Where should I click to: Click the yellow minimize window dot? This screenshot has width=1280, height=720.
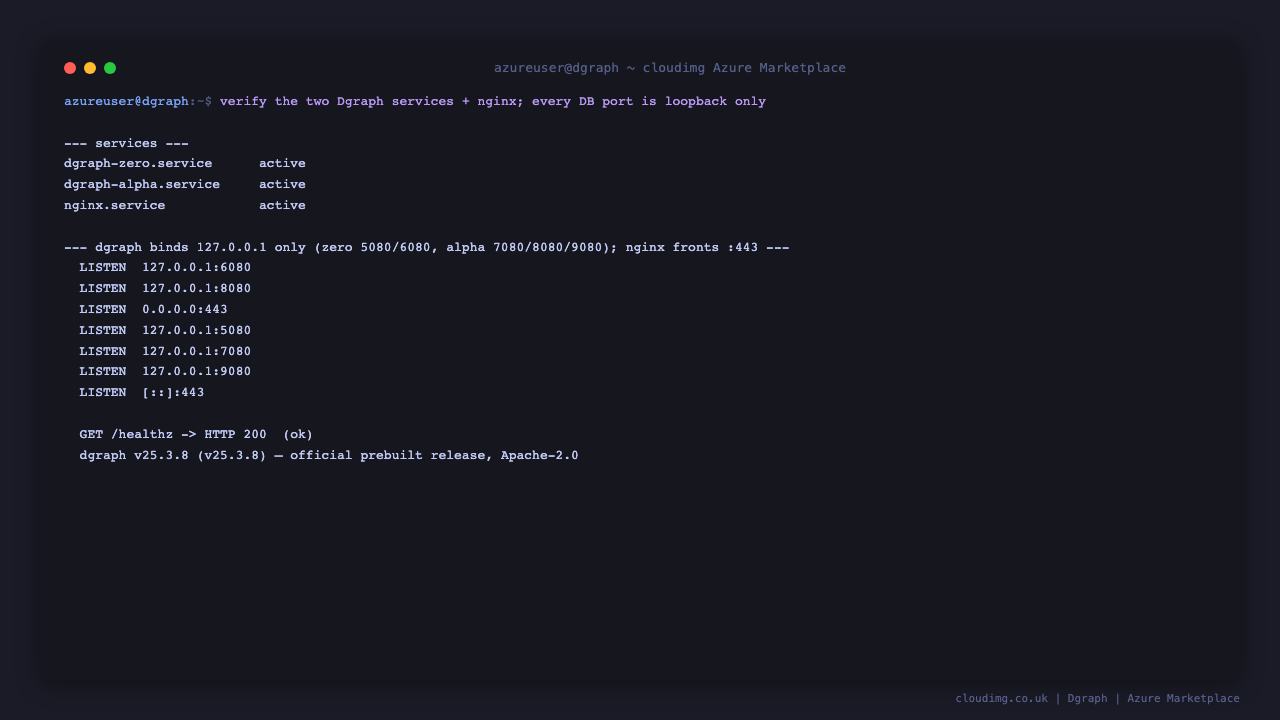coord(90,68)
